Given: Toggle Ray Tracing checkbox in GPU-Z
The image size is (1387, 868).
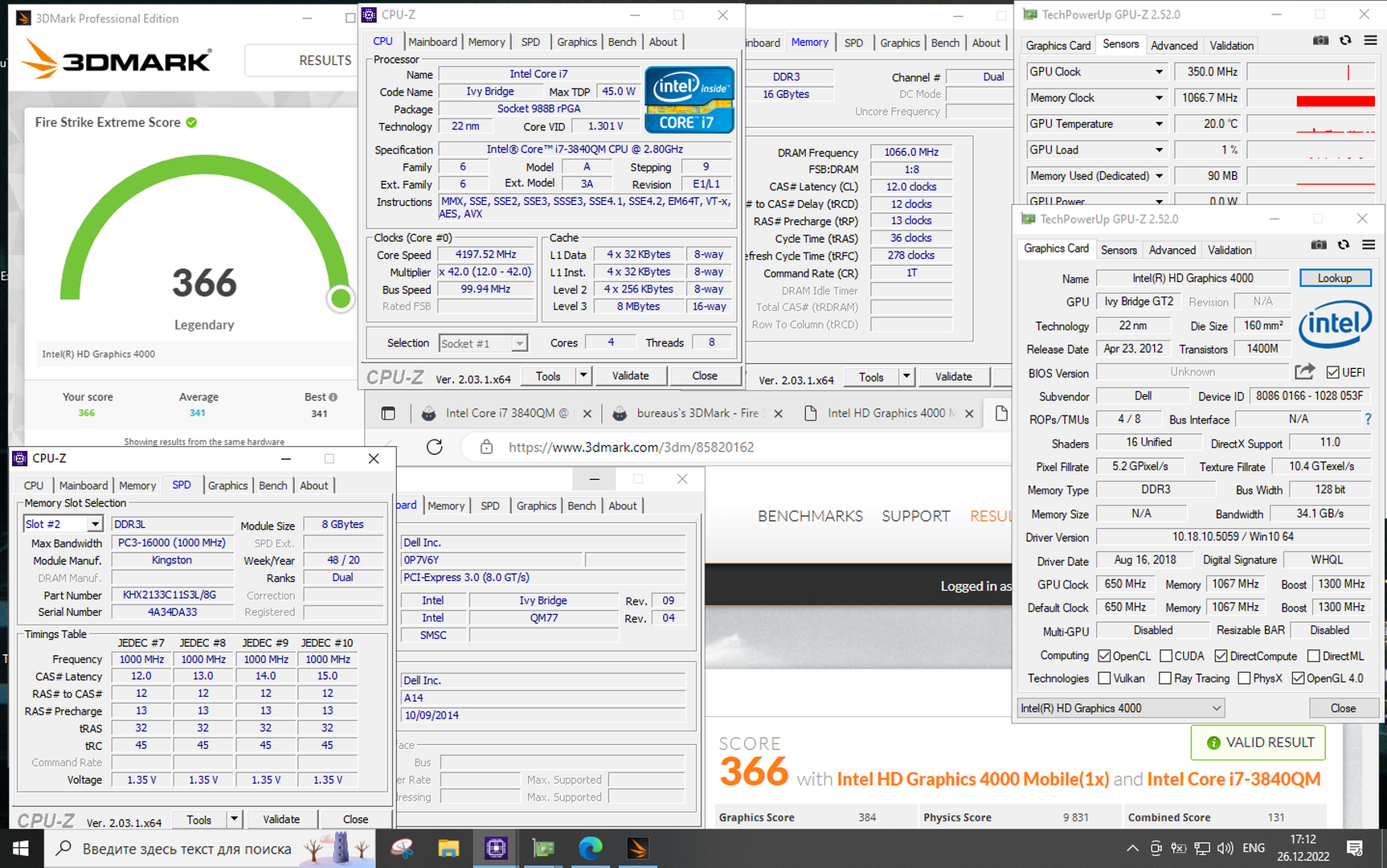Looking at the screenshot, I should [1165, 678].
